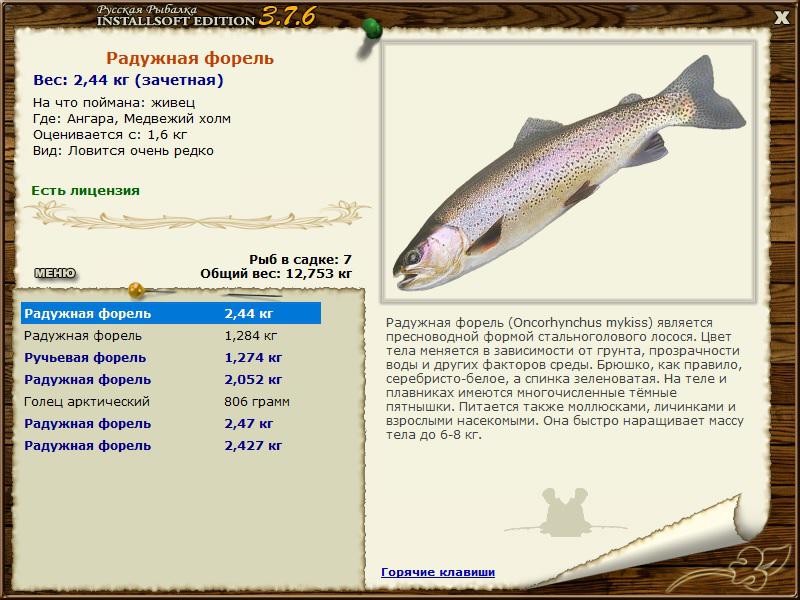Screen dimensions: 800x600
Task: Click the Русская Рыбалка 3.7.6 title logo
Action: click(206, 17)
